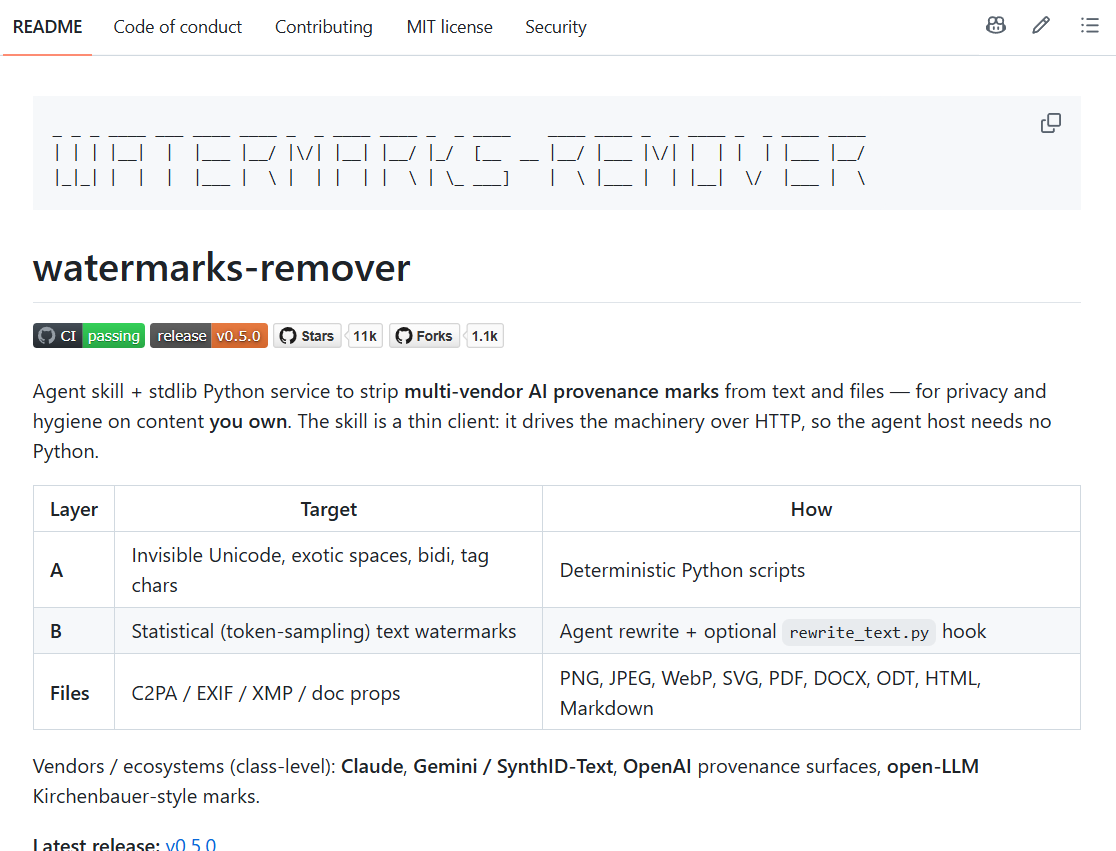Open the README outline list icon
This screenshot has height=851, width=1116.
point(1089,26)
